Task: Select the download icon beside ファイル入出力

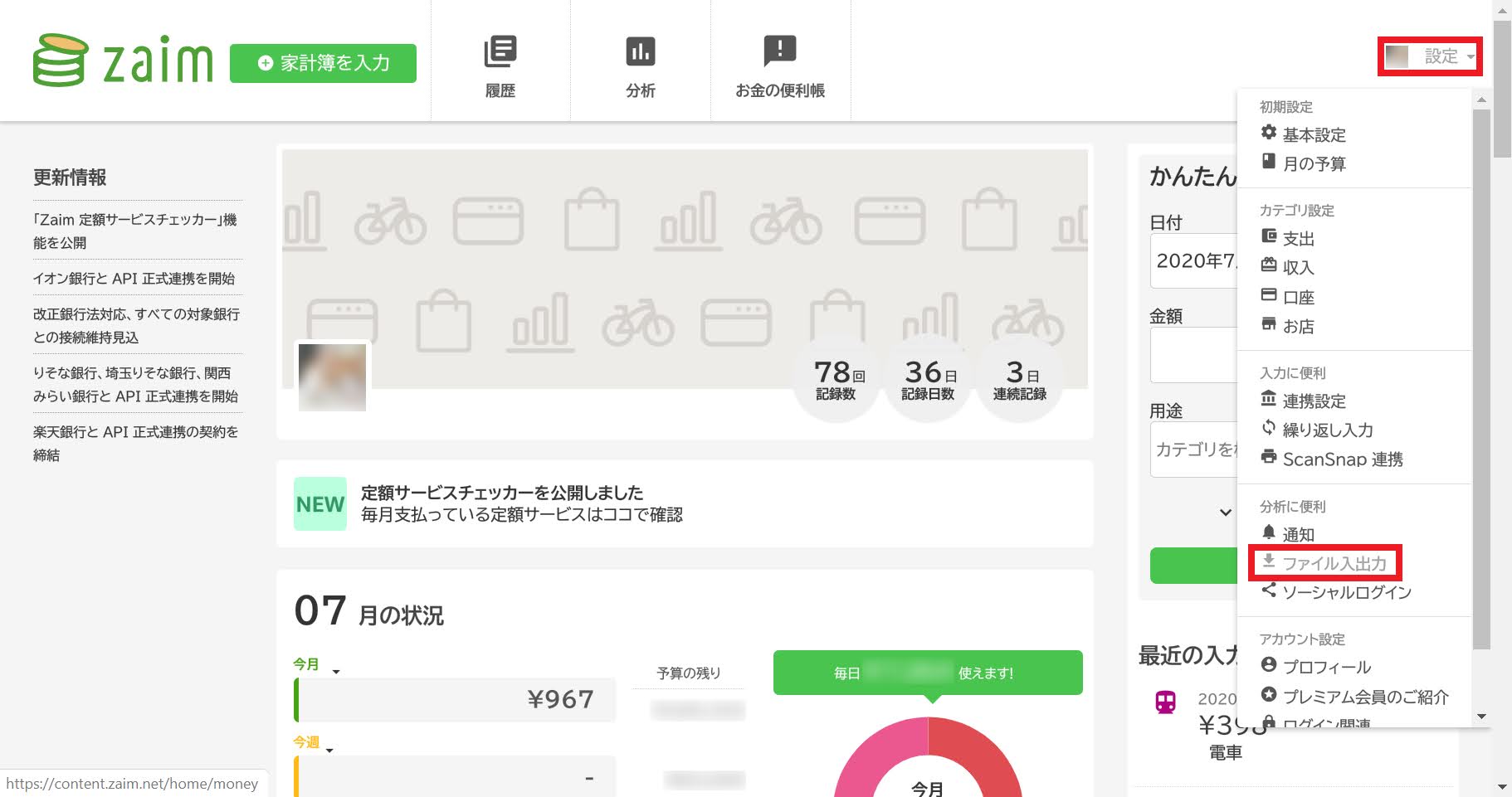Action: click(x=1269, y=562)
